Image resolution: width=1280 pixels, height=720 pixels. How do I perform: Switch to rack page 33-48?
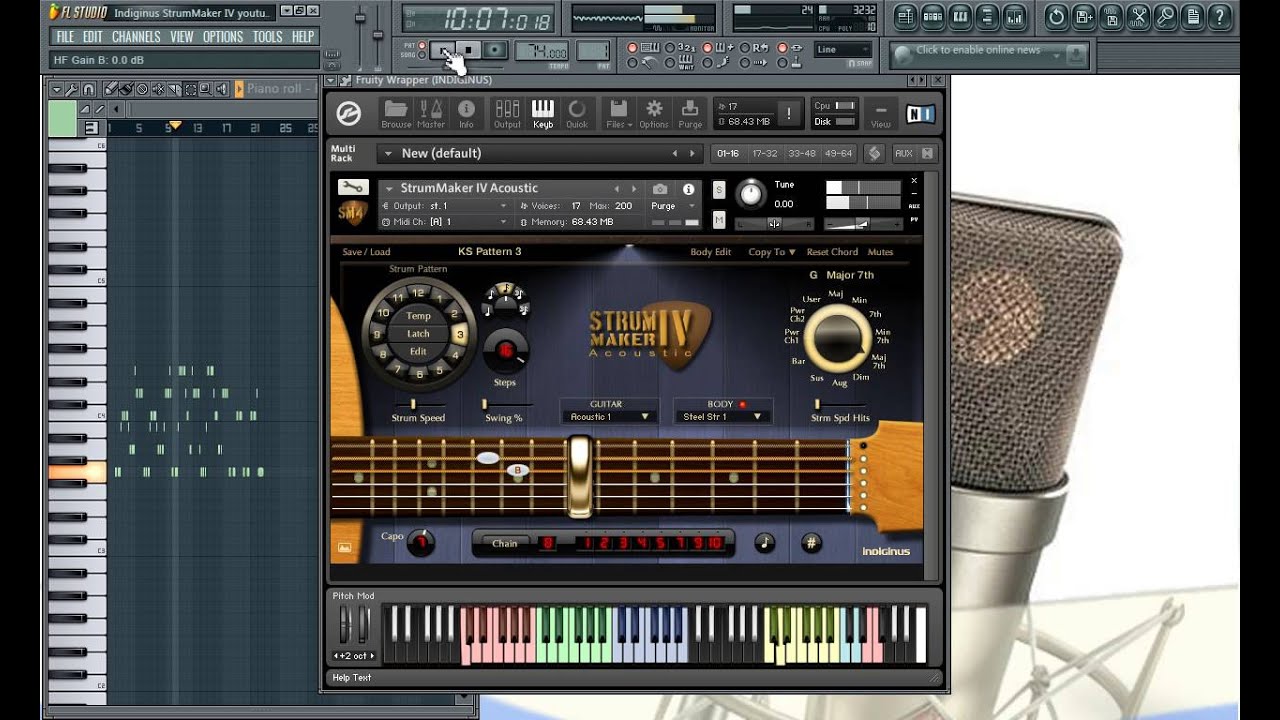802,153
